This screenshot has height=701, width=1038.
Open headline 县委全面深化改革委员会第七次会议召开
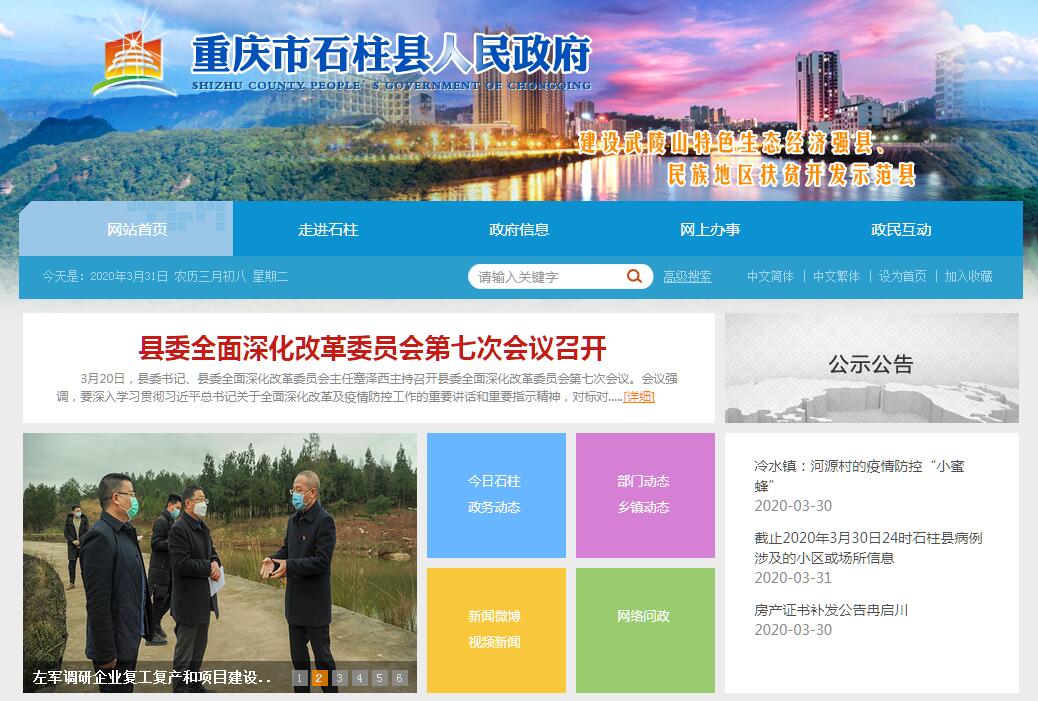pos(372,348)
